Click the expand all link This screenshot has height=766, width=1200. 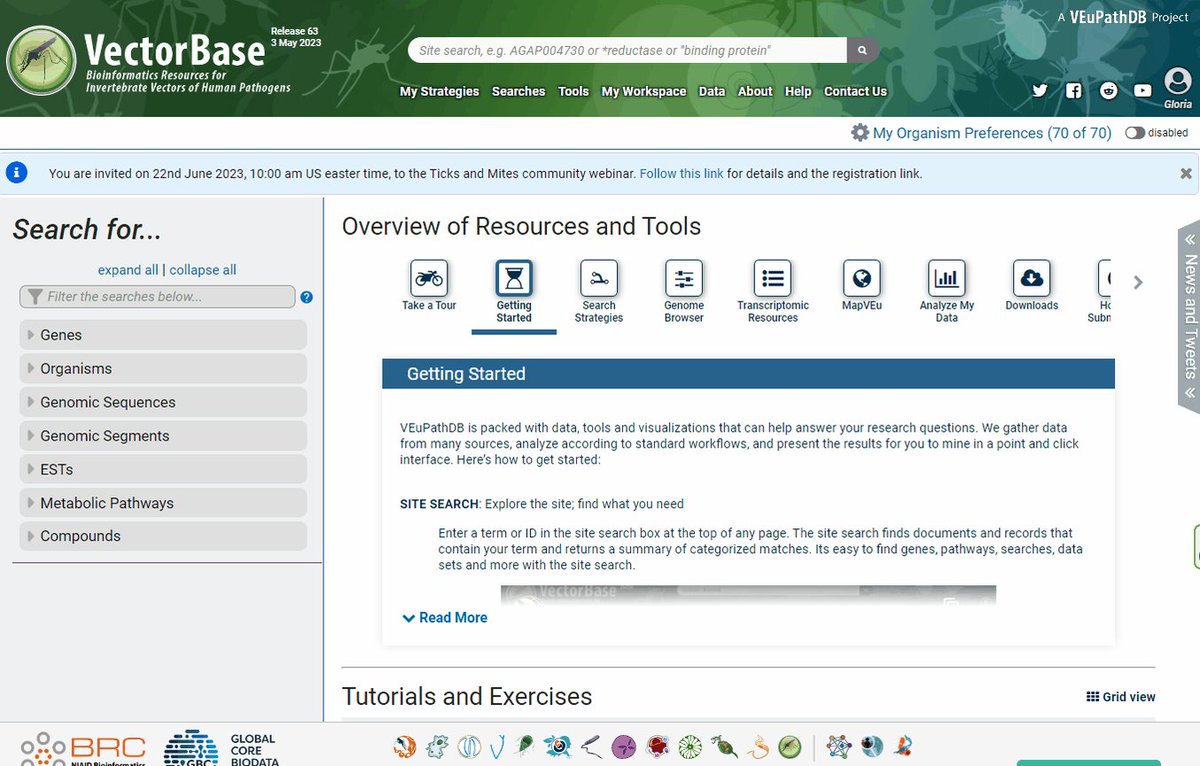[x=128, y=270]
